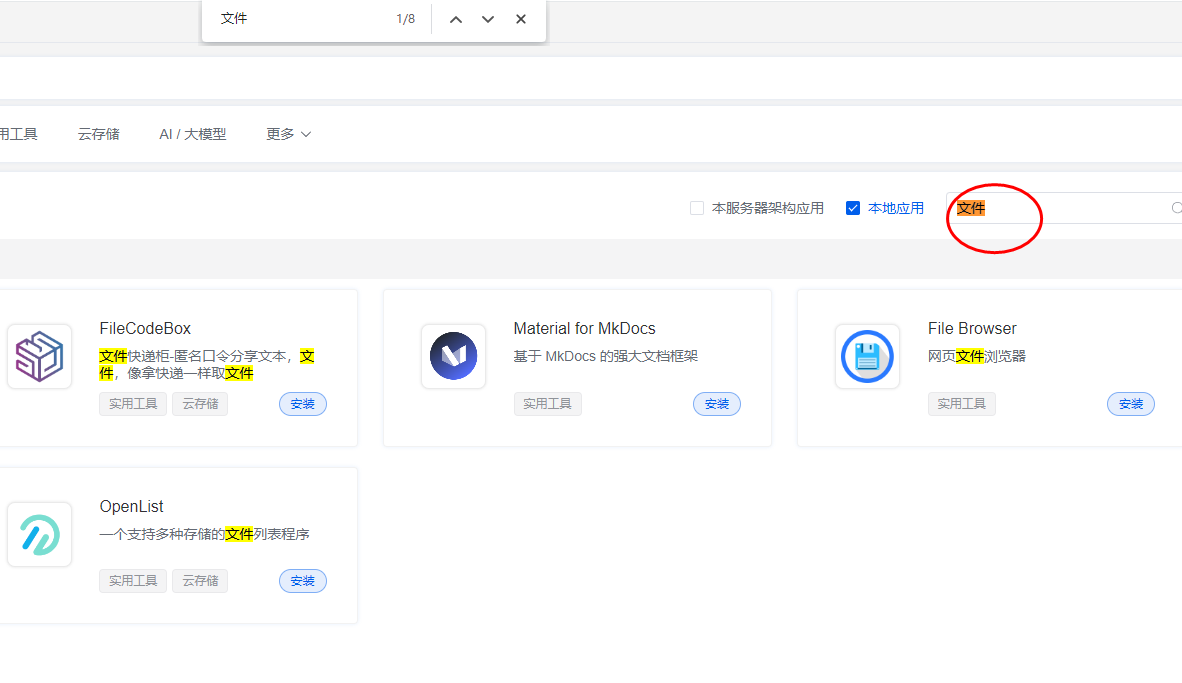Click the search magnifier icon
This screenshot has height=683, width=1182.
click(1176, 208)
